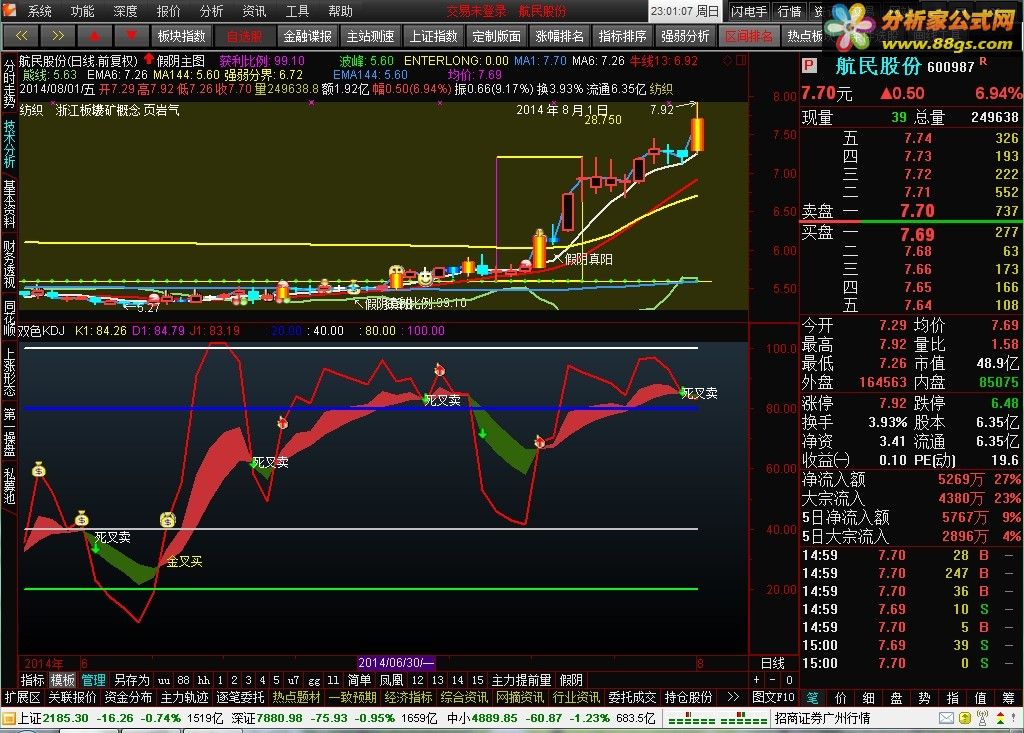Click the red diamond icon above the chart
This screenshot has height=733, width=1024.
tap(728, 60)
